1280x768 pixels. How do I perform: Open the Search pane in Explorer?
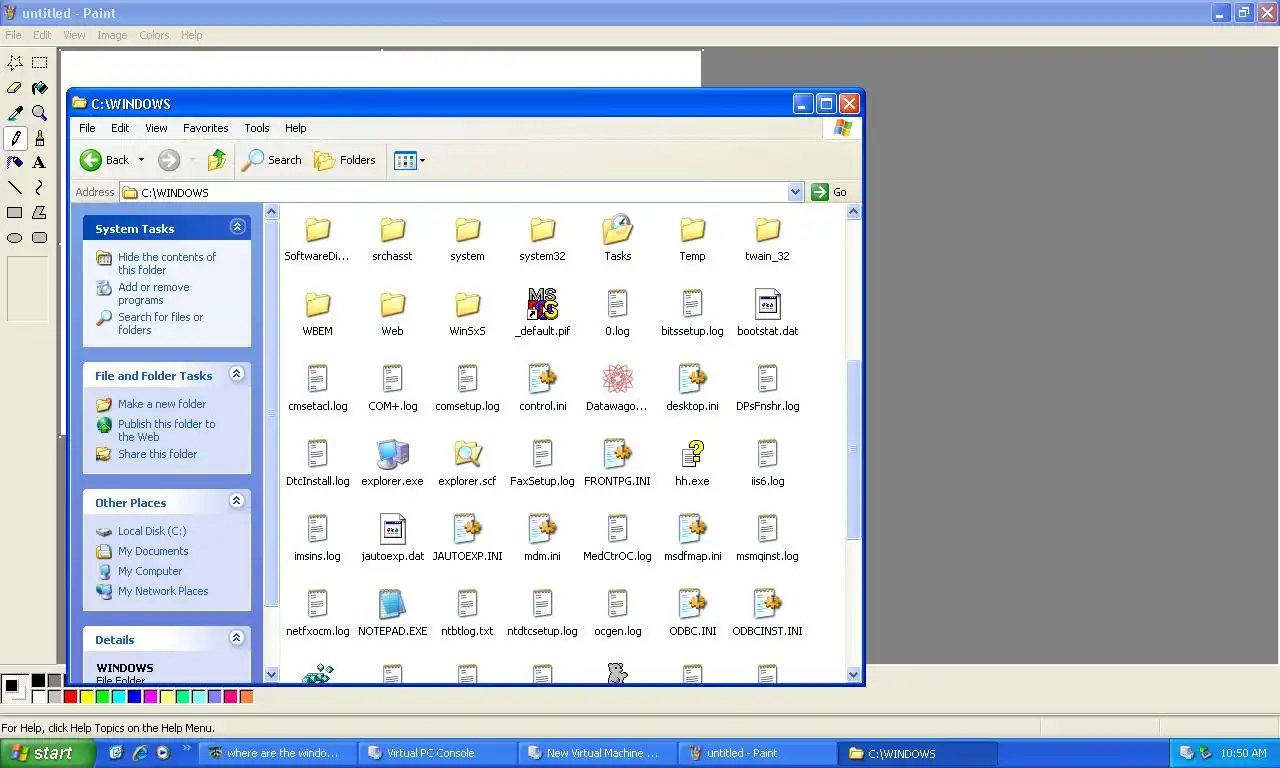(x=272, y=160)
